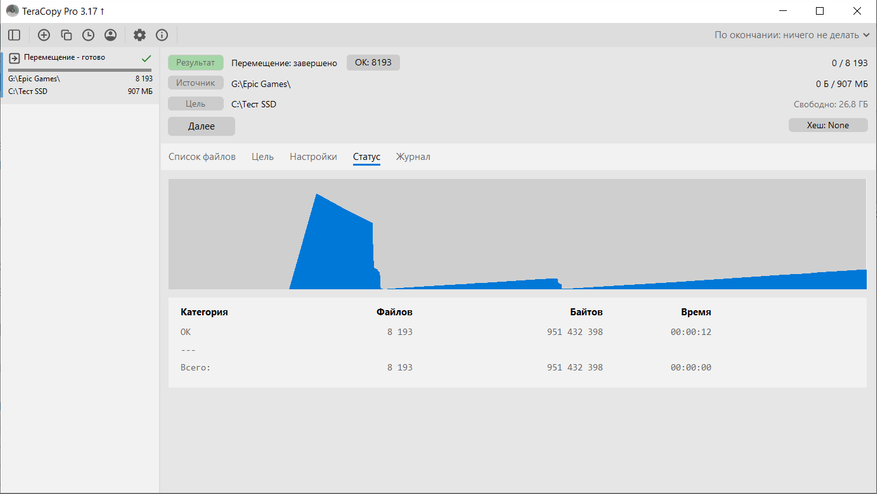Click the blue transfer speed graph
This screenshot has width=877, height=494.
(x=517, y=234)
